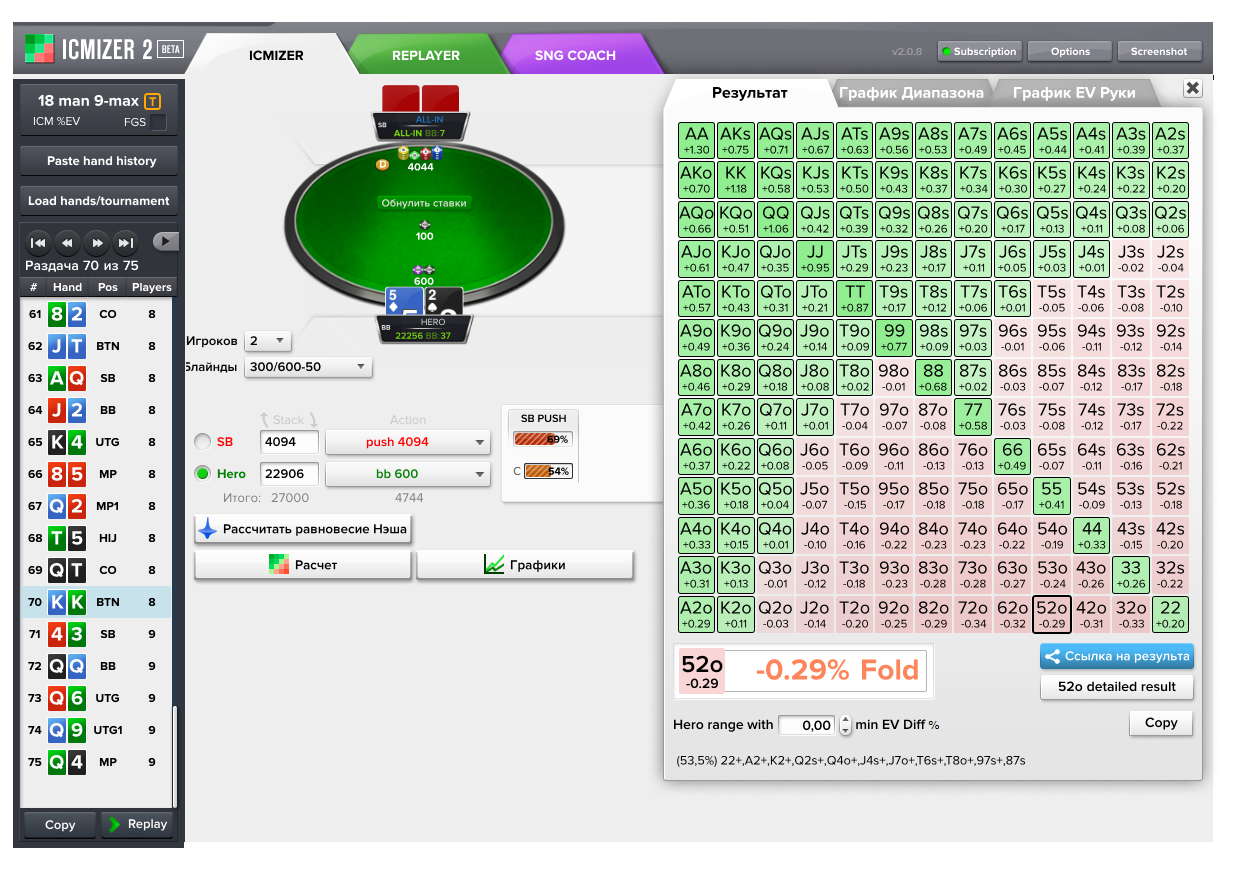The height and width of the screenshot is (878, 1238).
Task: Open the Игроков players count dropdown
Action: 267,341
